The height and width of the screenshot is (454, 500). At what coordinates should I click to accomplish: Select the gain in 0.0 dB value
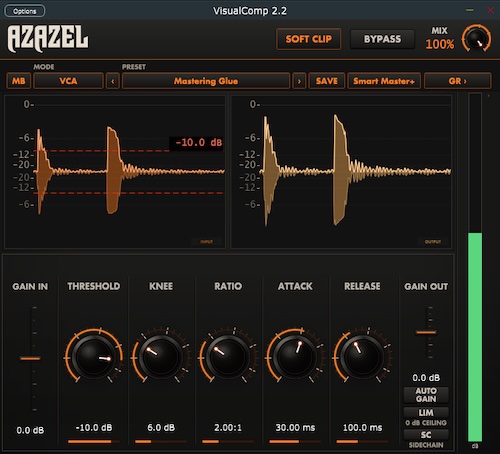pyautogui.click(x=30, y=430)
